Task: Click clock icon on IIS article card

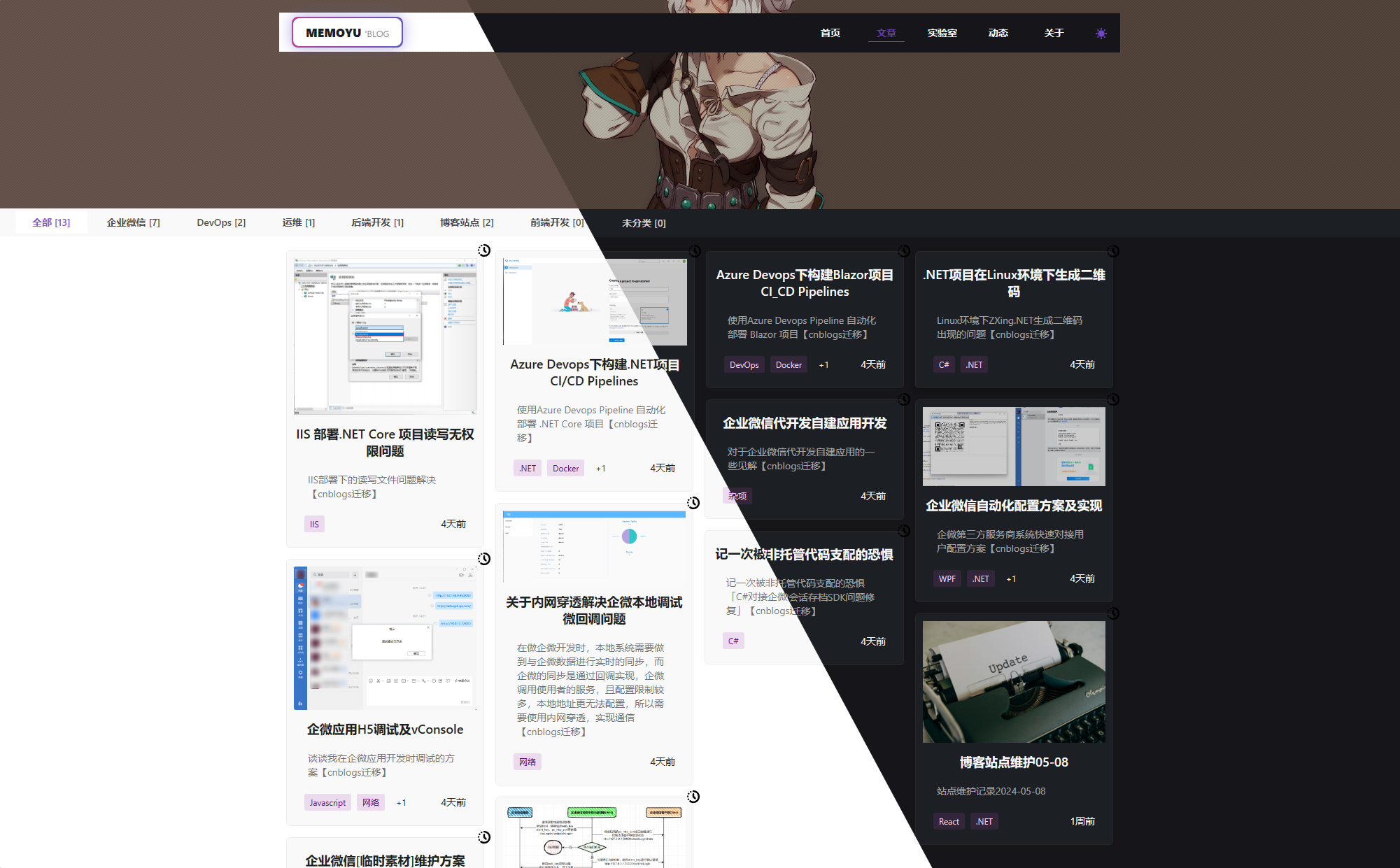Action: point(483,250)
